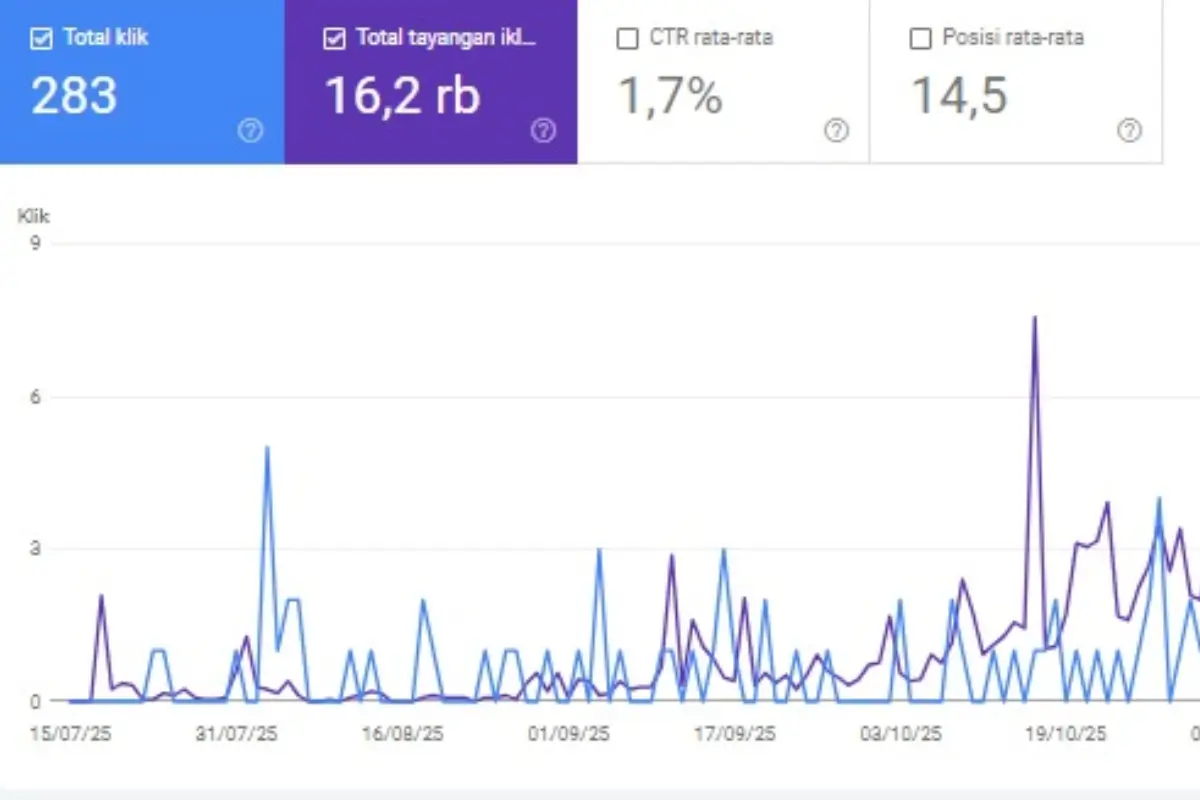Uncheck the Total klik checkbox
Screen dimensions: 1200x800
click(x=41, y=39)
